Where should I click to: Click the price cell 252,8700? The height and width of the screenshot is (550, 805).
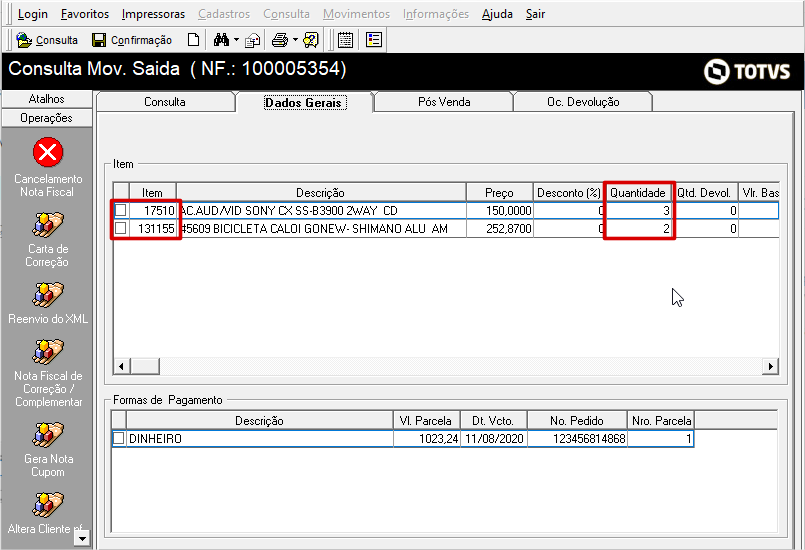click(500, 229)
